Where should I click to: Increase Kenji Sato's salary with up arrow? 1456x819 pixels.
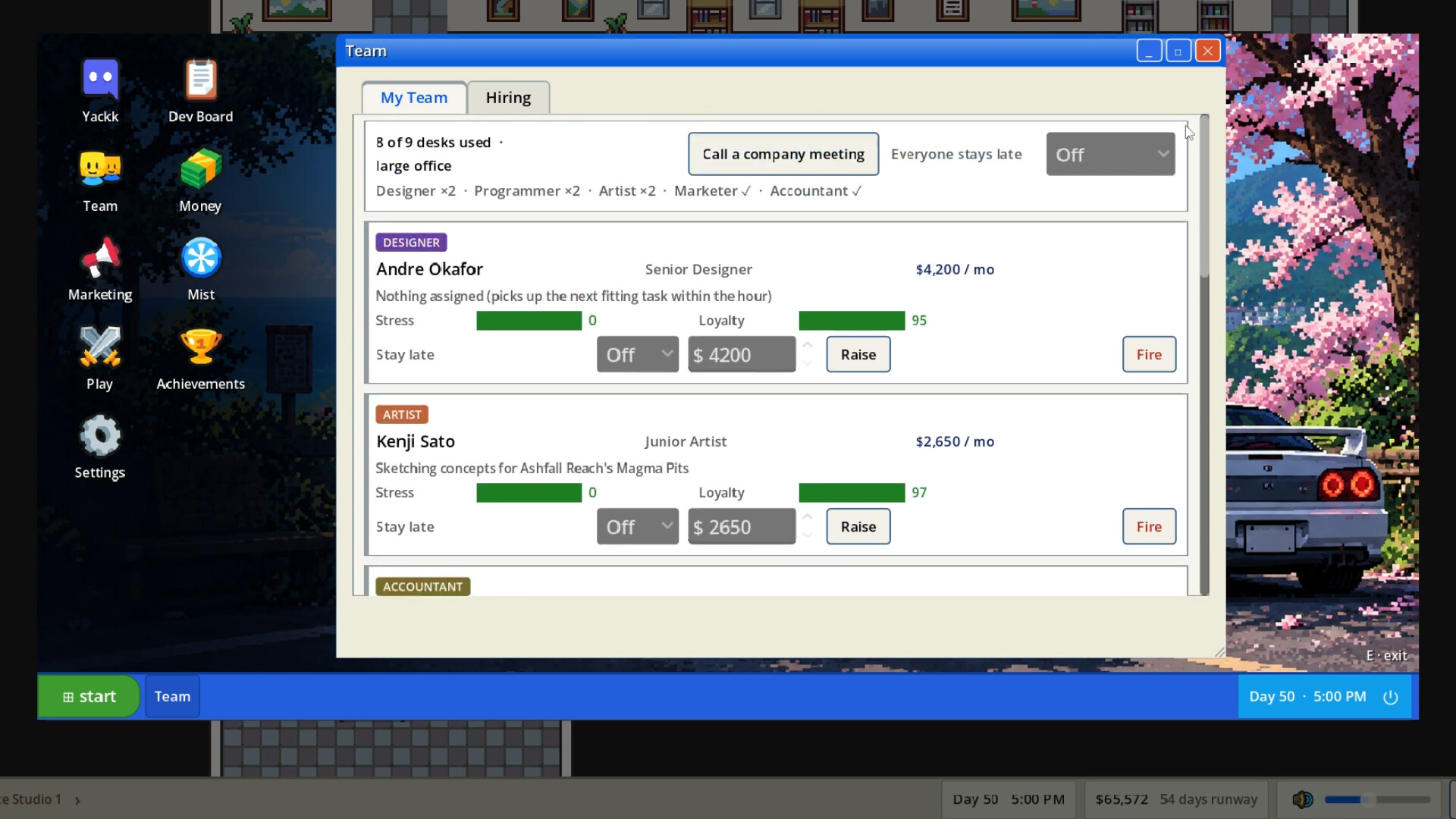click(808, 517)
